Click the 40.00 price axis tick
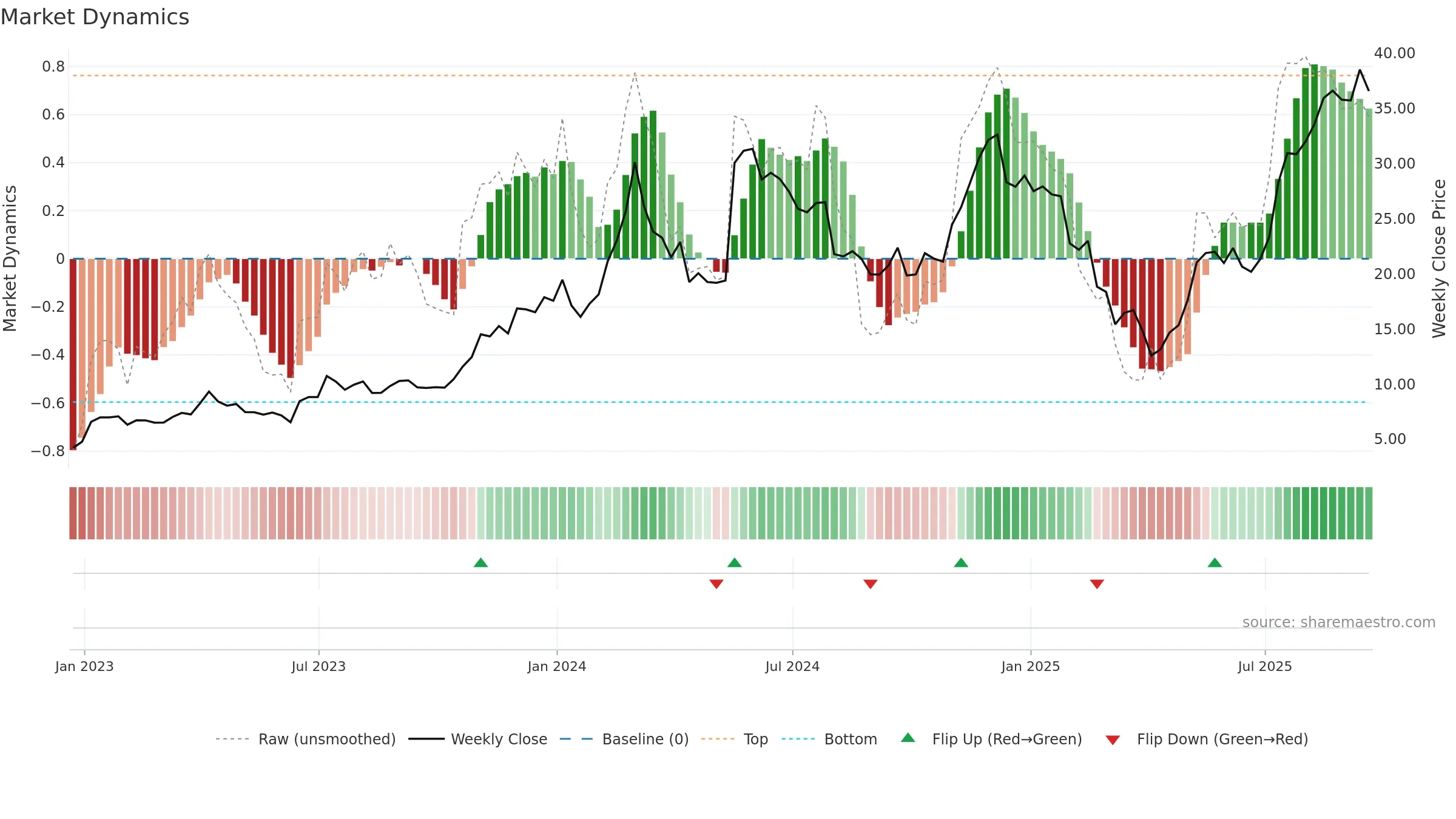Image resolution: width=1456 pixels, height=819 pixels. click(x=1395, y=53)
